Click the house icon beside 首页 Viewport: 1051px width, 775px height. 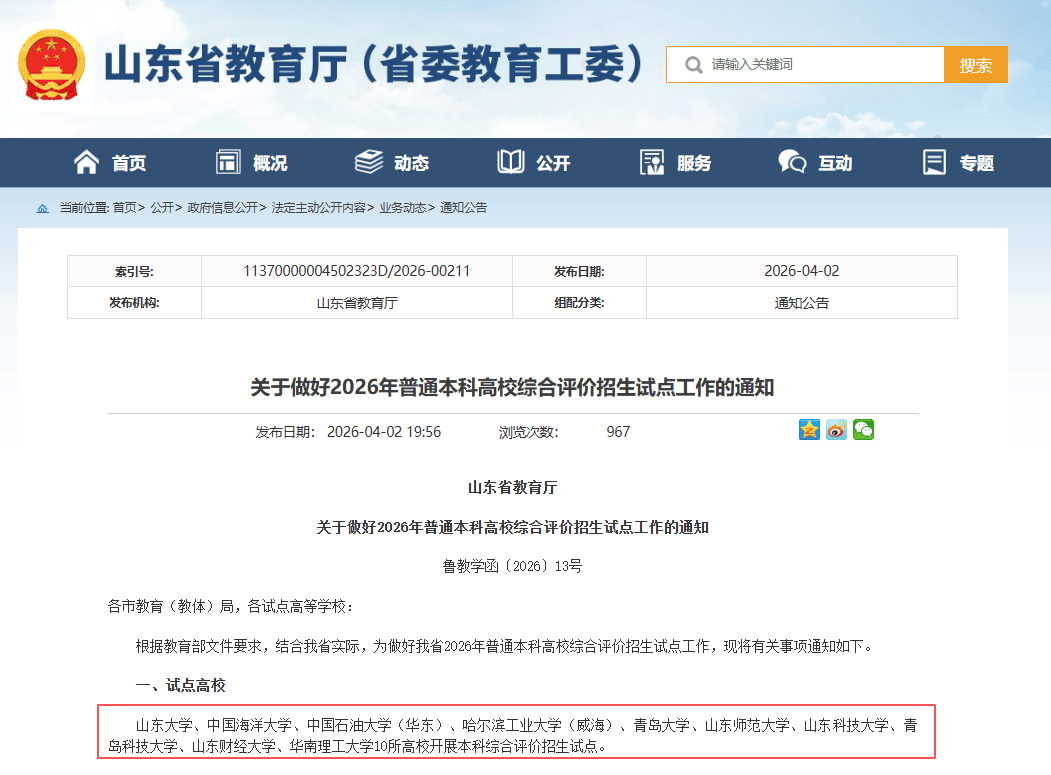86,162
